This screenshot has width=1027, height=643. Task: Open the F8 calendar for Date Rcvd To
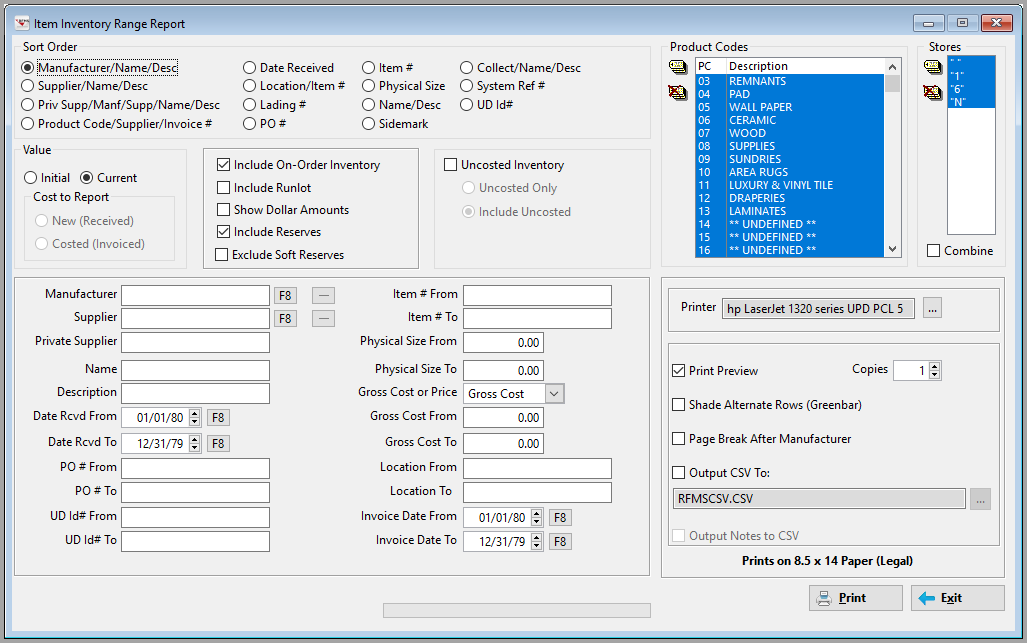tap(218, 443)
